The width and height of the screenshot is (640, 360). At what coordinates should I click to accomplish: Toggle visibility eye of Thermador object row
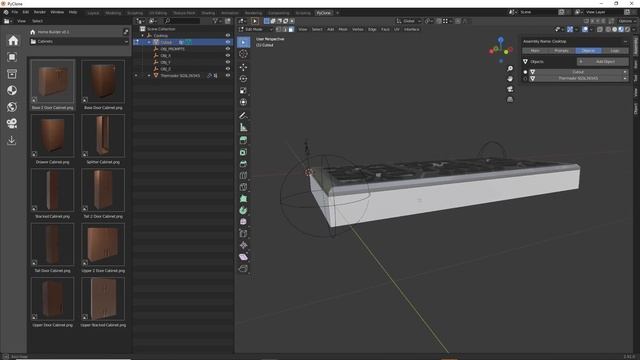[228, 76]
